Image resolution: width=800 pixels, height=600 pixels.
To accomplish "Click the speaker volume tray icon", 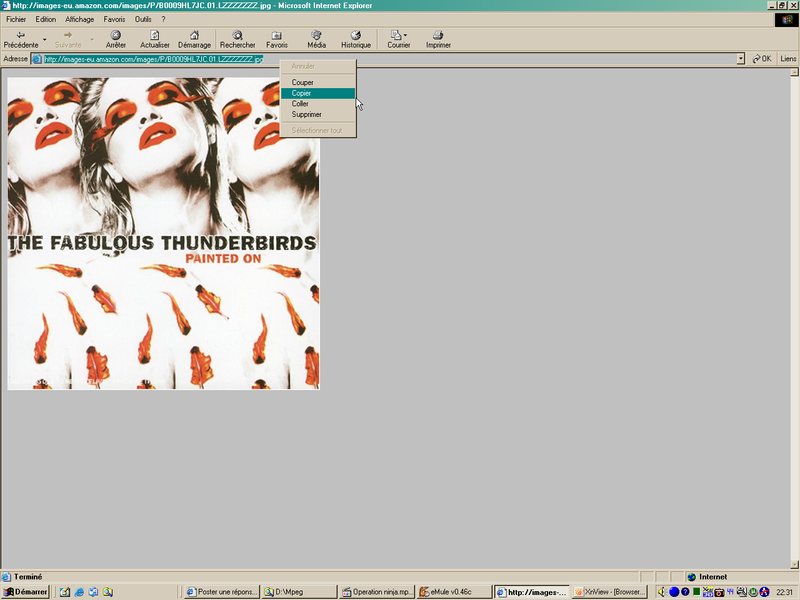I will tap(662, 592).
